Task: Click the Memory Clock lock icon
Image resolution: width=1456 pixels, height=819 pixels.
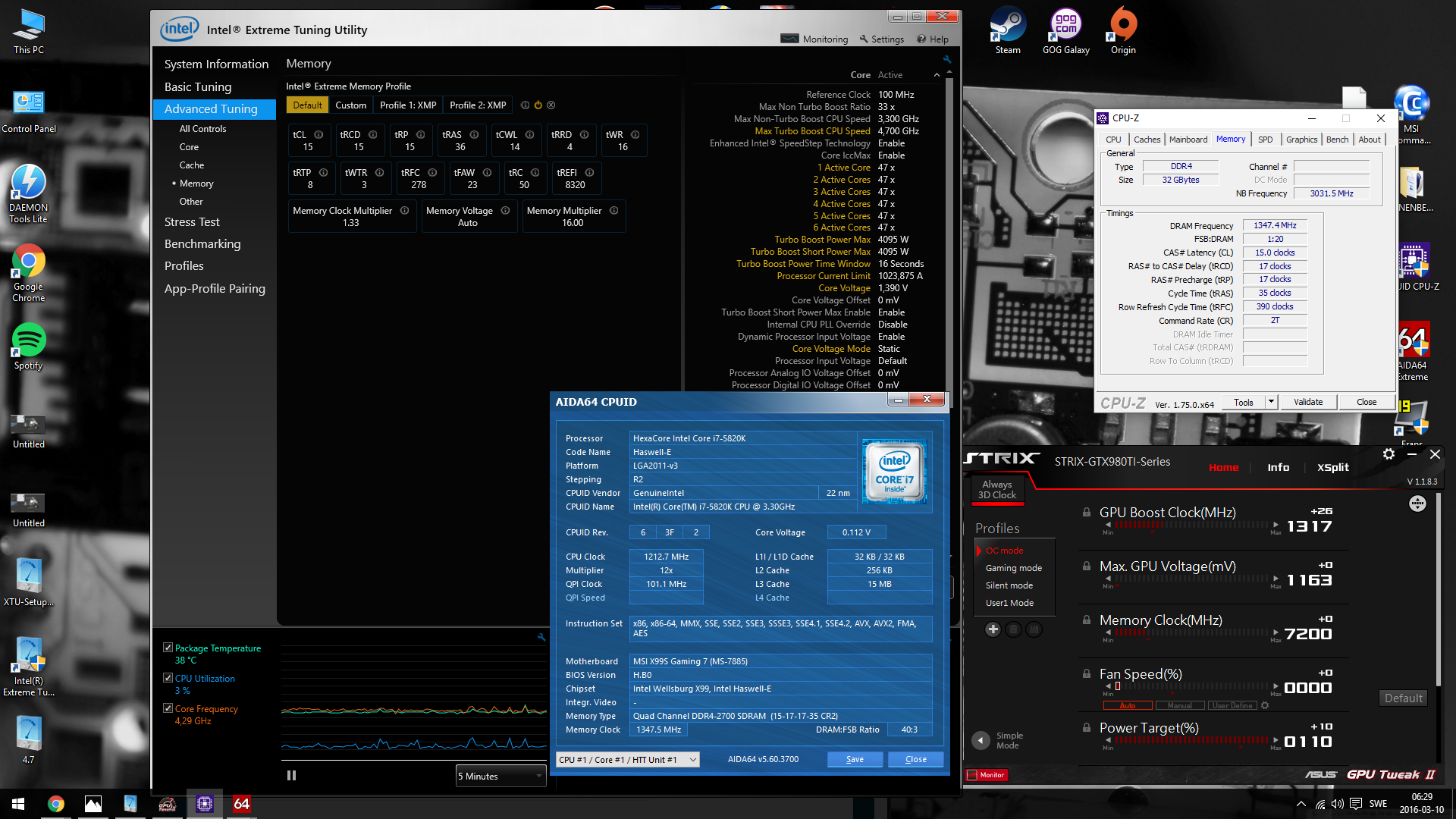Action: pyautogui.click(x=1087, y=620)
